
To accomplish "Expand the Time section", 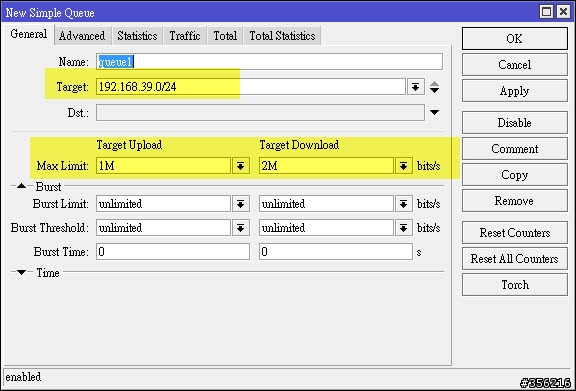I will (21, 273).
